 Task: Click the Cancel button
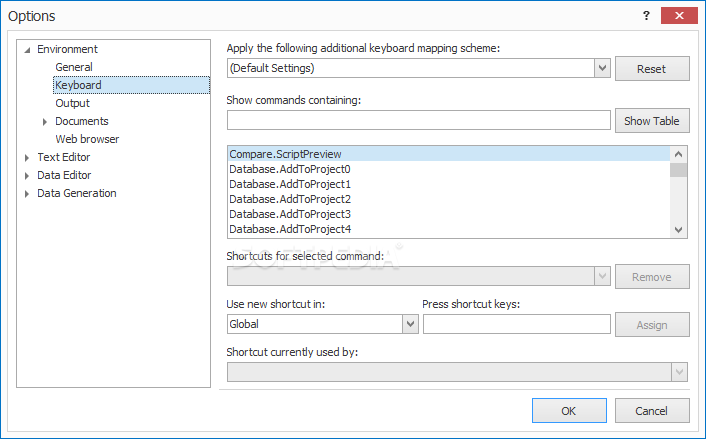pos(652,411)
